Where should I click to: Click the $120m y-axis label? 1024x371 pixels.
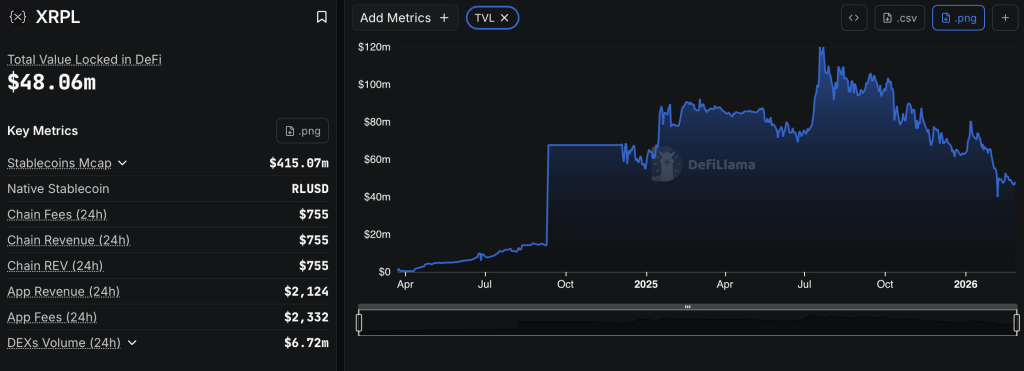coord(374,47)
